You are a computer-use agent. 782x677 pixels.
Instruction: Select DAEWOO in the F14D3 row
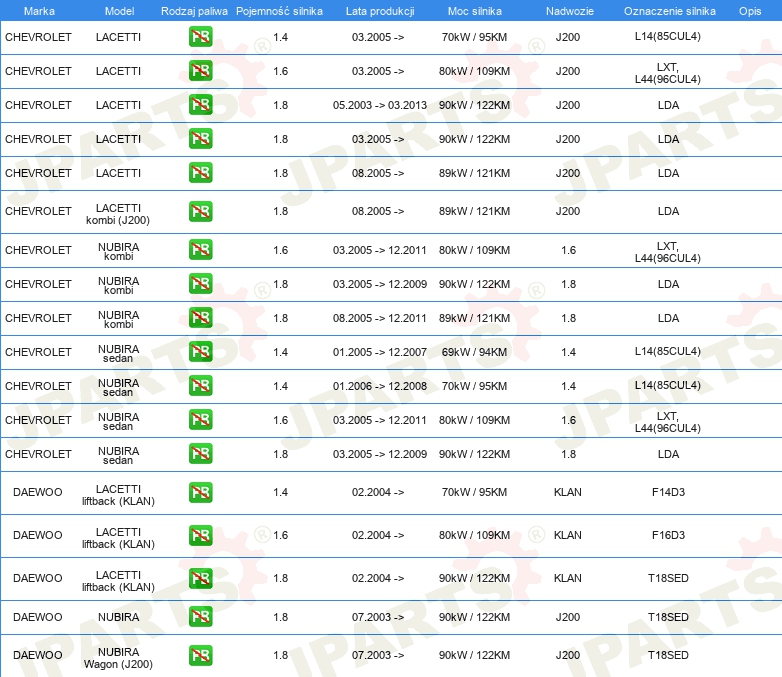38,492
